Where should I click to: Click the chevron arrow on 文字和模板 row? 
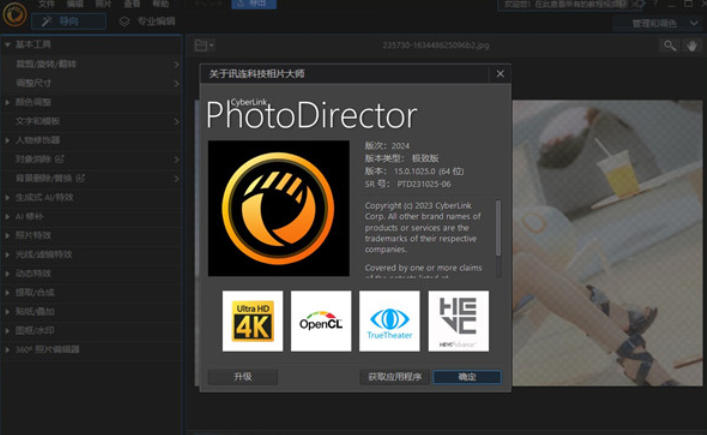[176, 122]
